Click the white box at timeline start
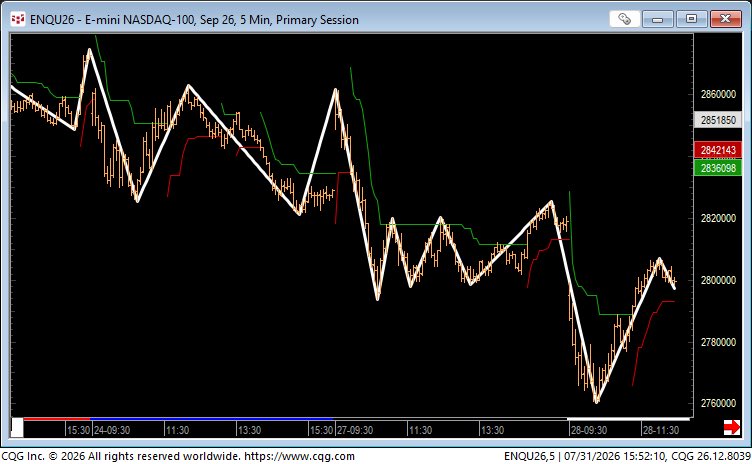The image size is (752, 464). click(x=17, y=427)
